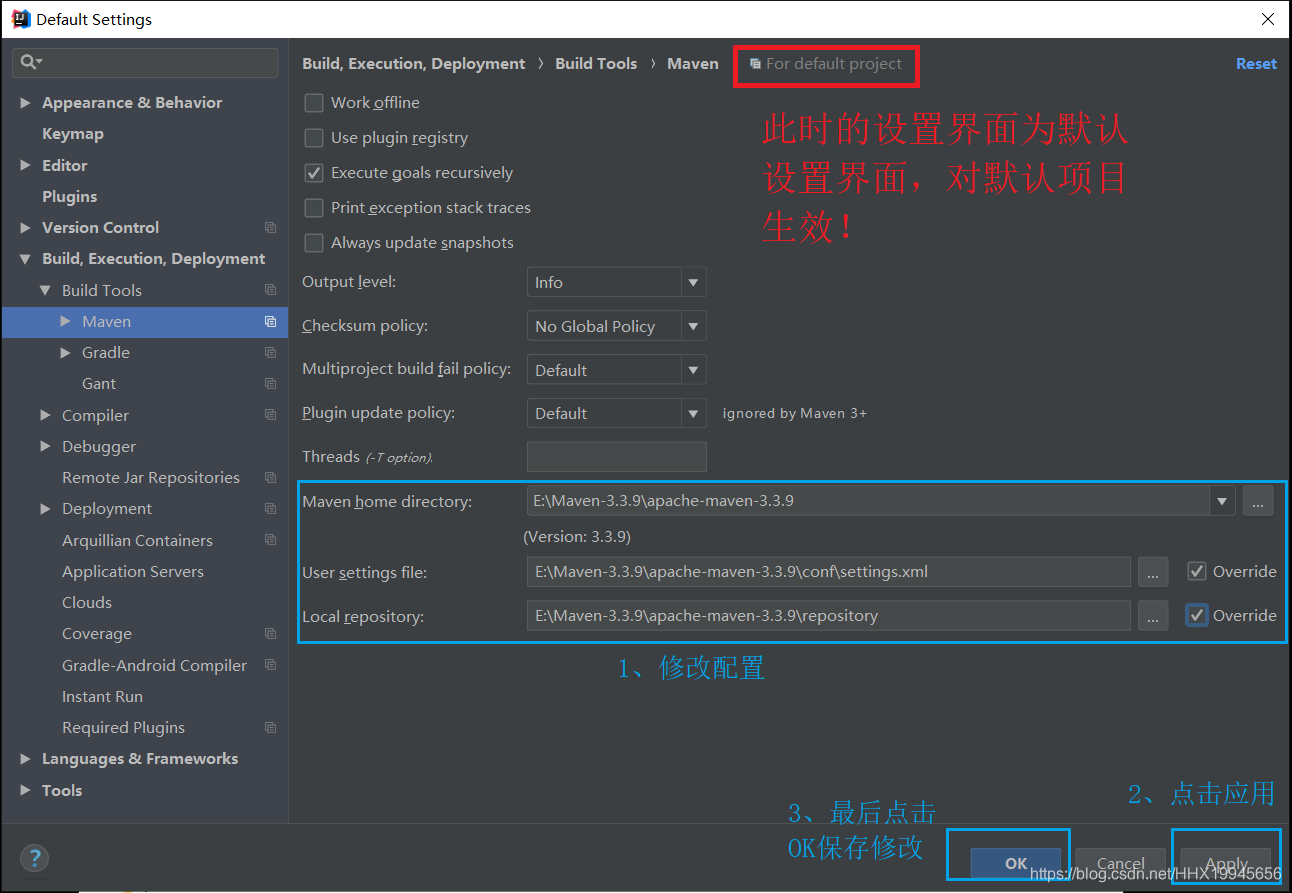Click Build, Execution, Deployment breadcrumb
Screen dimensions: 1292x893
coord(413,64)
